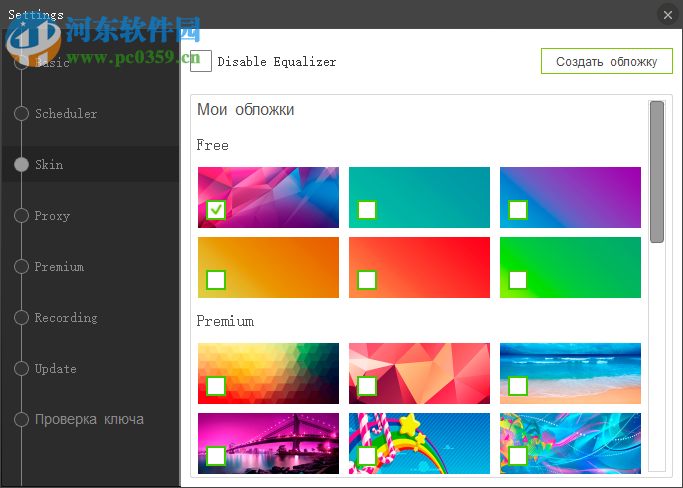The width and height of the screenshot is (683, 488).
Task: Select the teal free skin thumbnail
Action: (419, 197)
